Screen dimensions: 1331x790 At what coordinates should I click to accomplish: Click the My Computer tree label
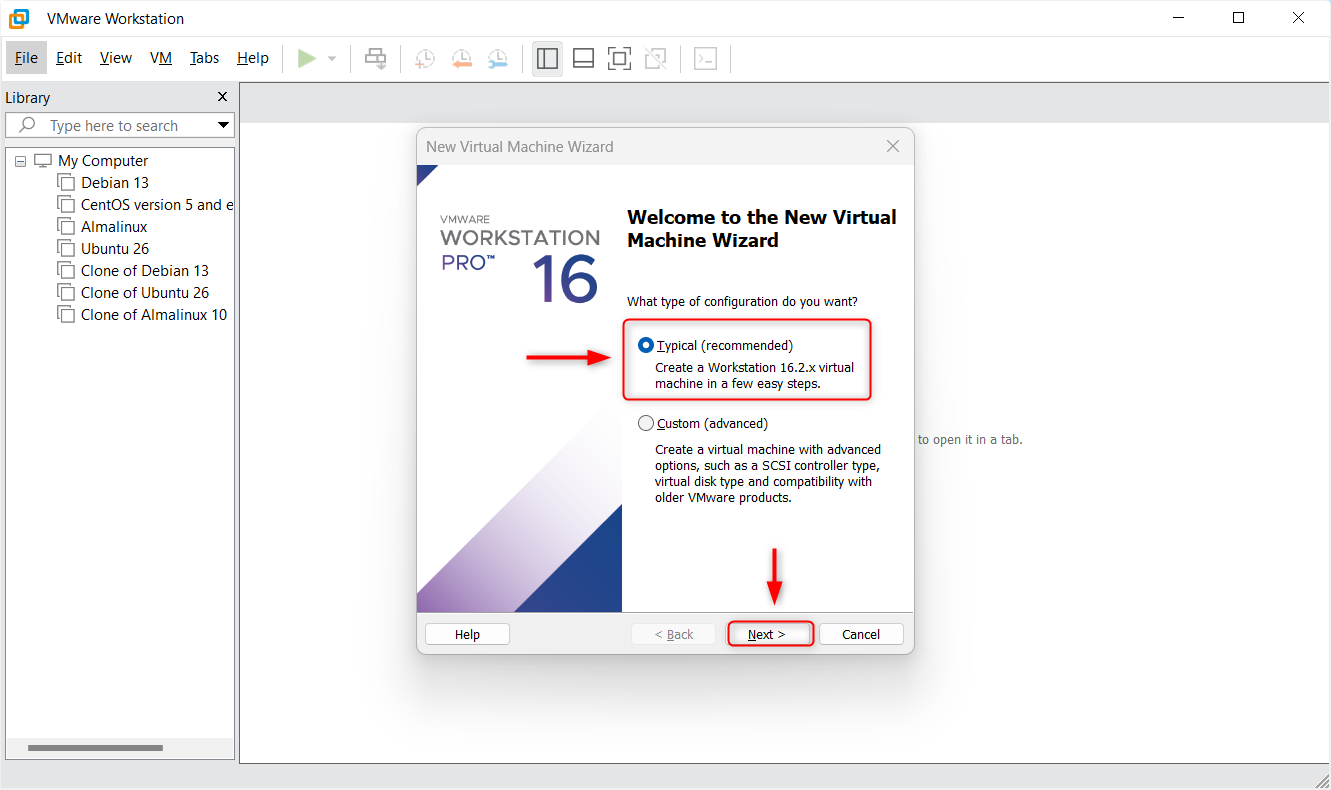[x=103, y=160]
